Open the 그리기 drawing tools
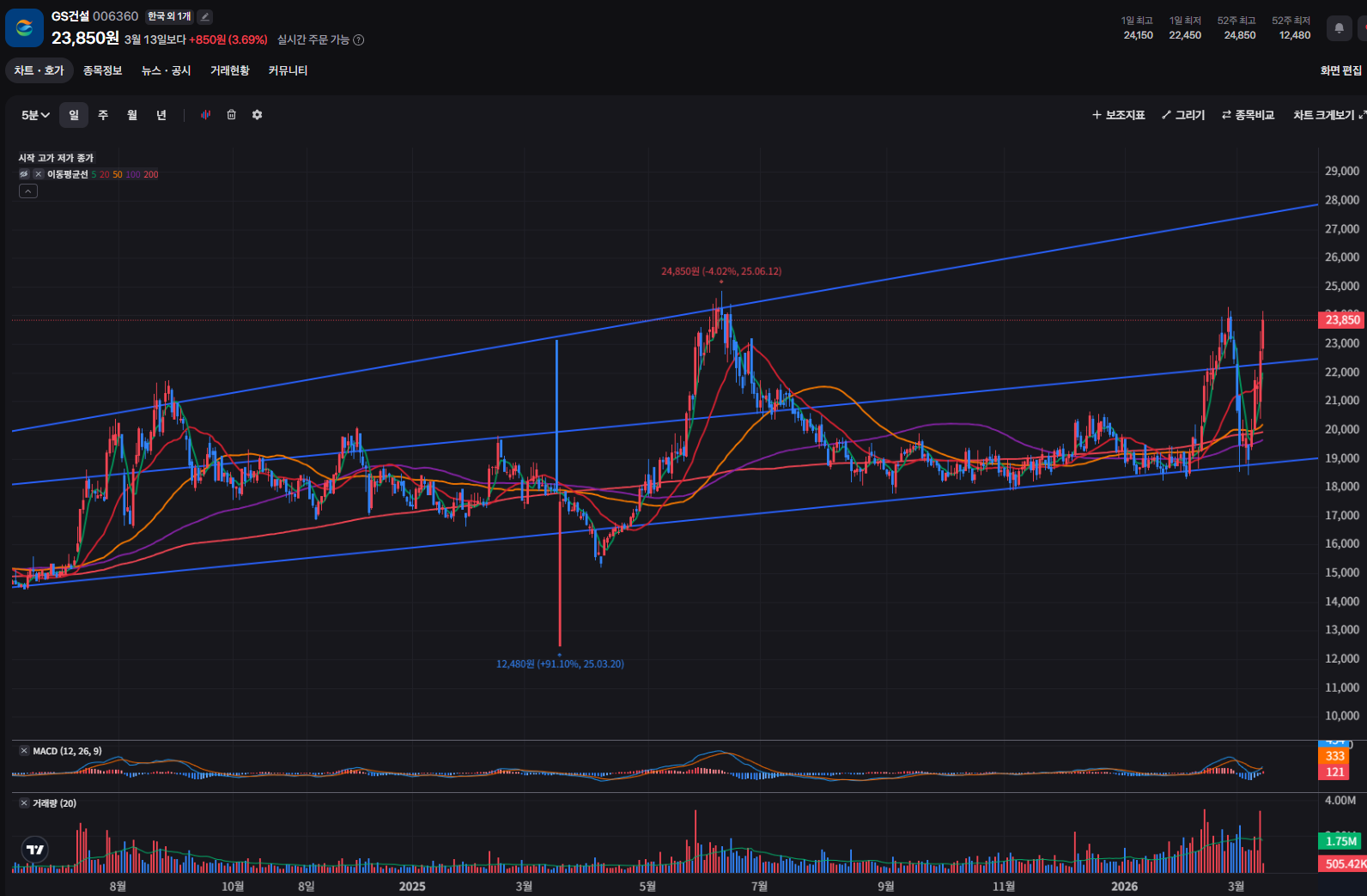1367x896 pixels. coord(1183,115)
